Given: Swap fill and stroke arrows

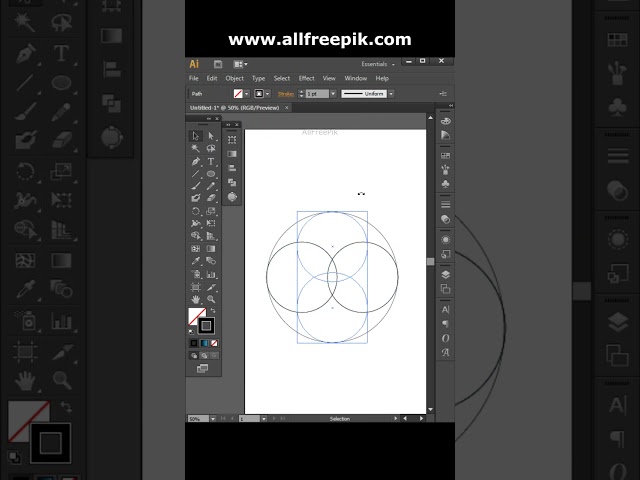Looking at the screenshot, I should click(x=213, y=311).
